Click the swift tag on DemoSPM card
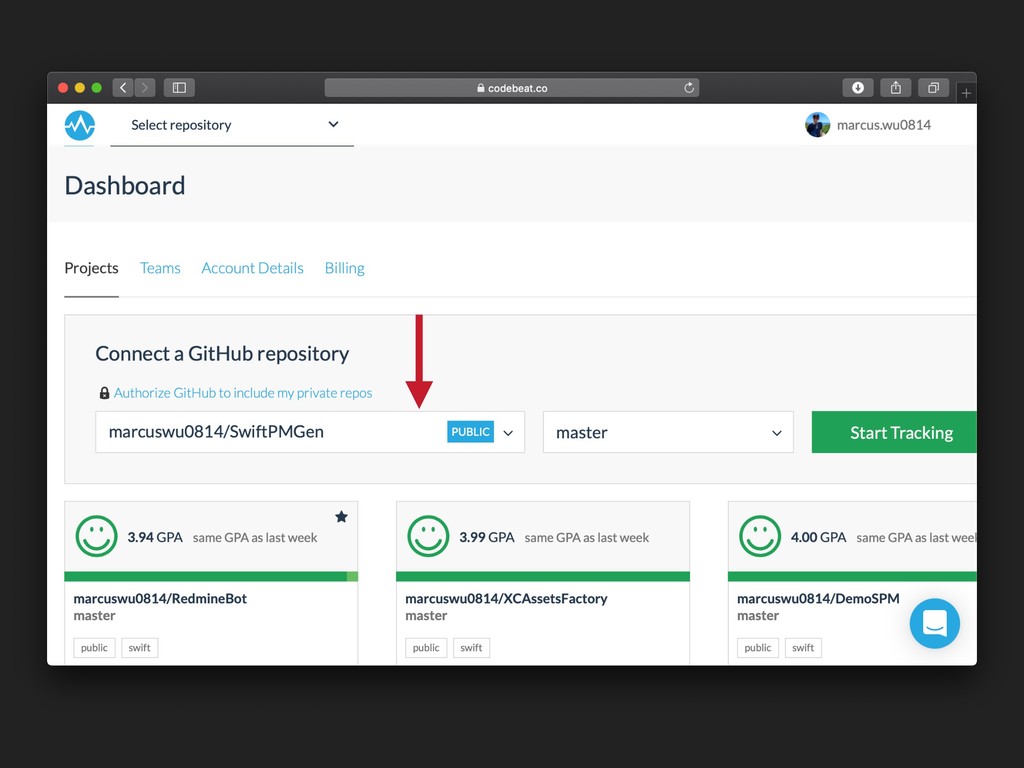 803,648
